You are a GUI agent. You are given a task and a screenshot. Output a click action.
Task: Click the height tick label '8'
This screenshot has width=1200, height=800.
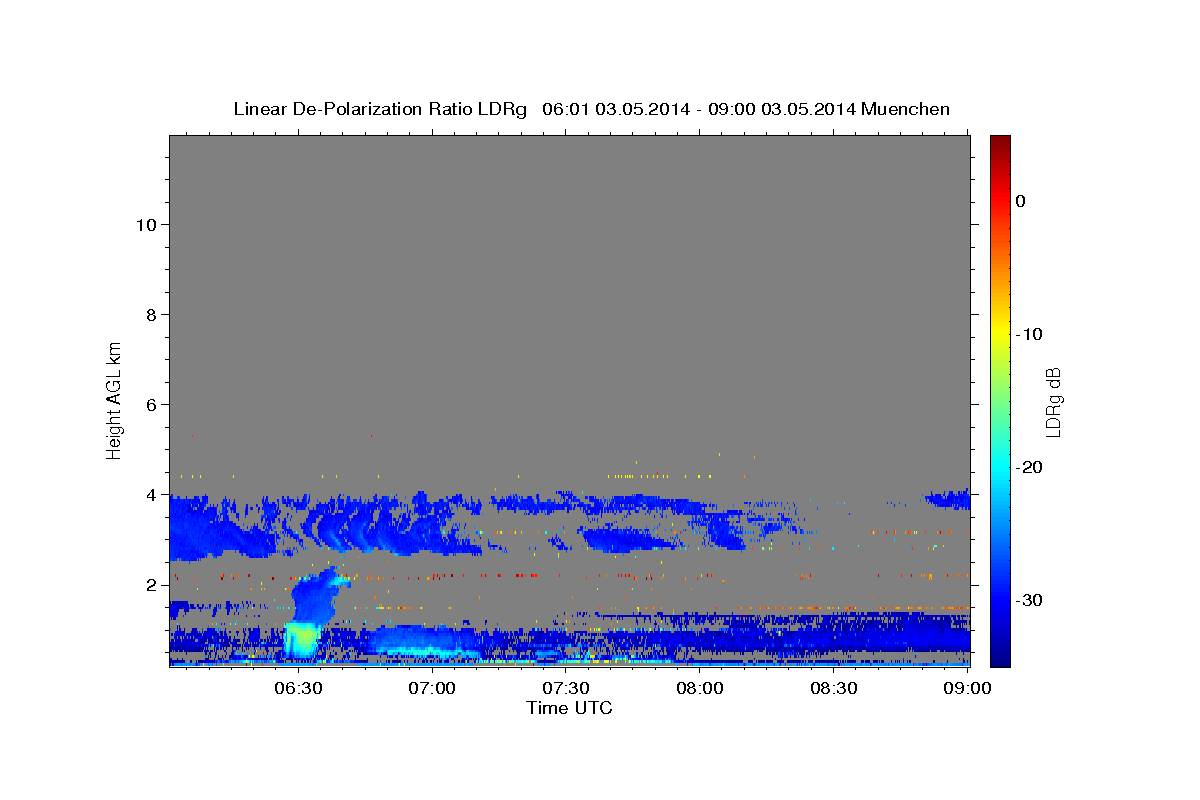point(150,314)
